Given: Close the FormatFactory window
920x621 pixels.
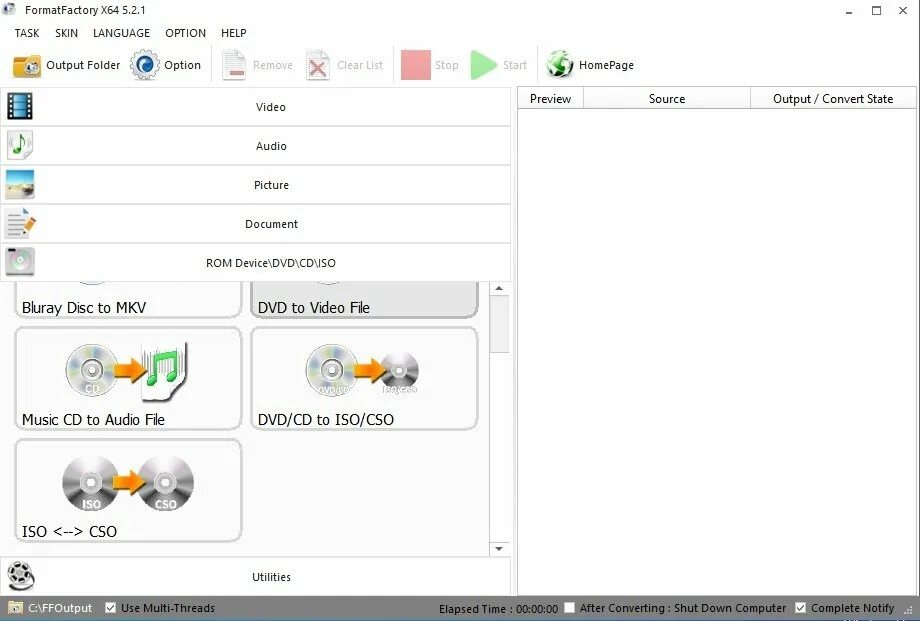Looking at the screenshot, I should 903,11.
